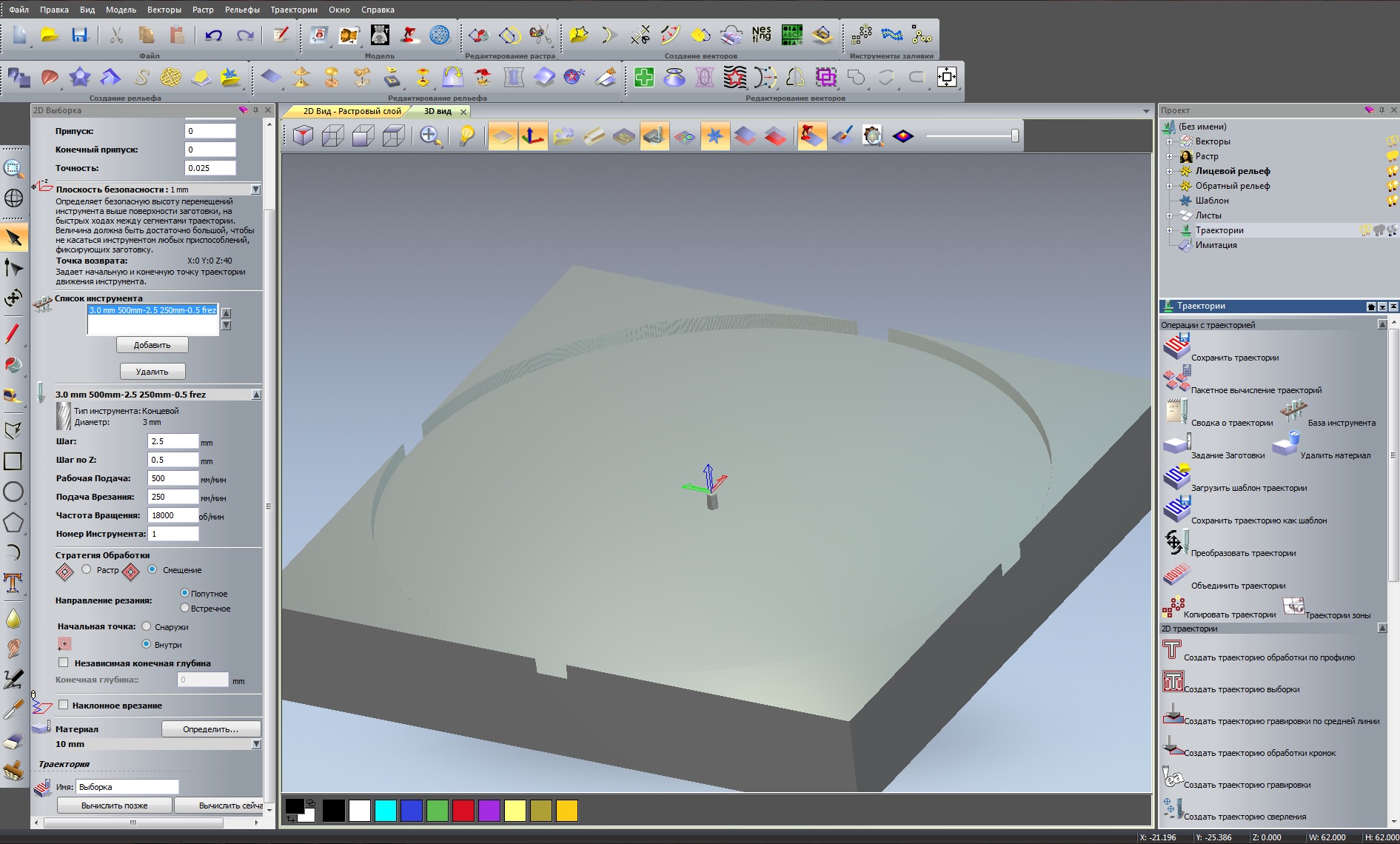Collapse Плоскость безопасности section
The image size is (1400, 844).
point(255,190)
